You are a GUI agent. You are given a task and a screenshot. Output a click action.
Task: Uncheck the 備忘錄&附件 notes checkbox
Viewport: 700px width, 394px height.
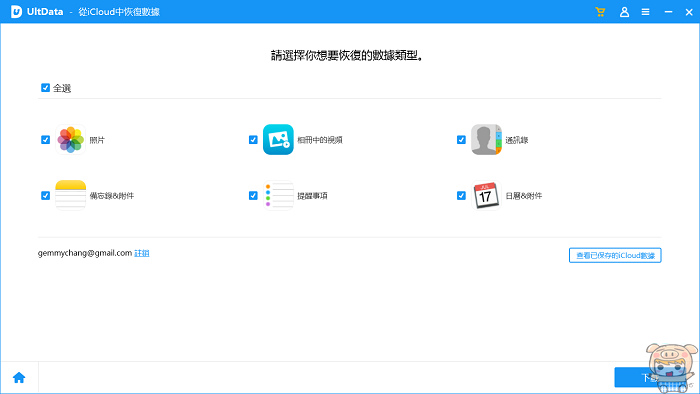(45, 195)
